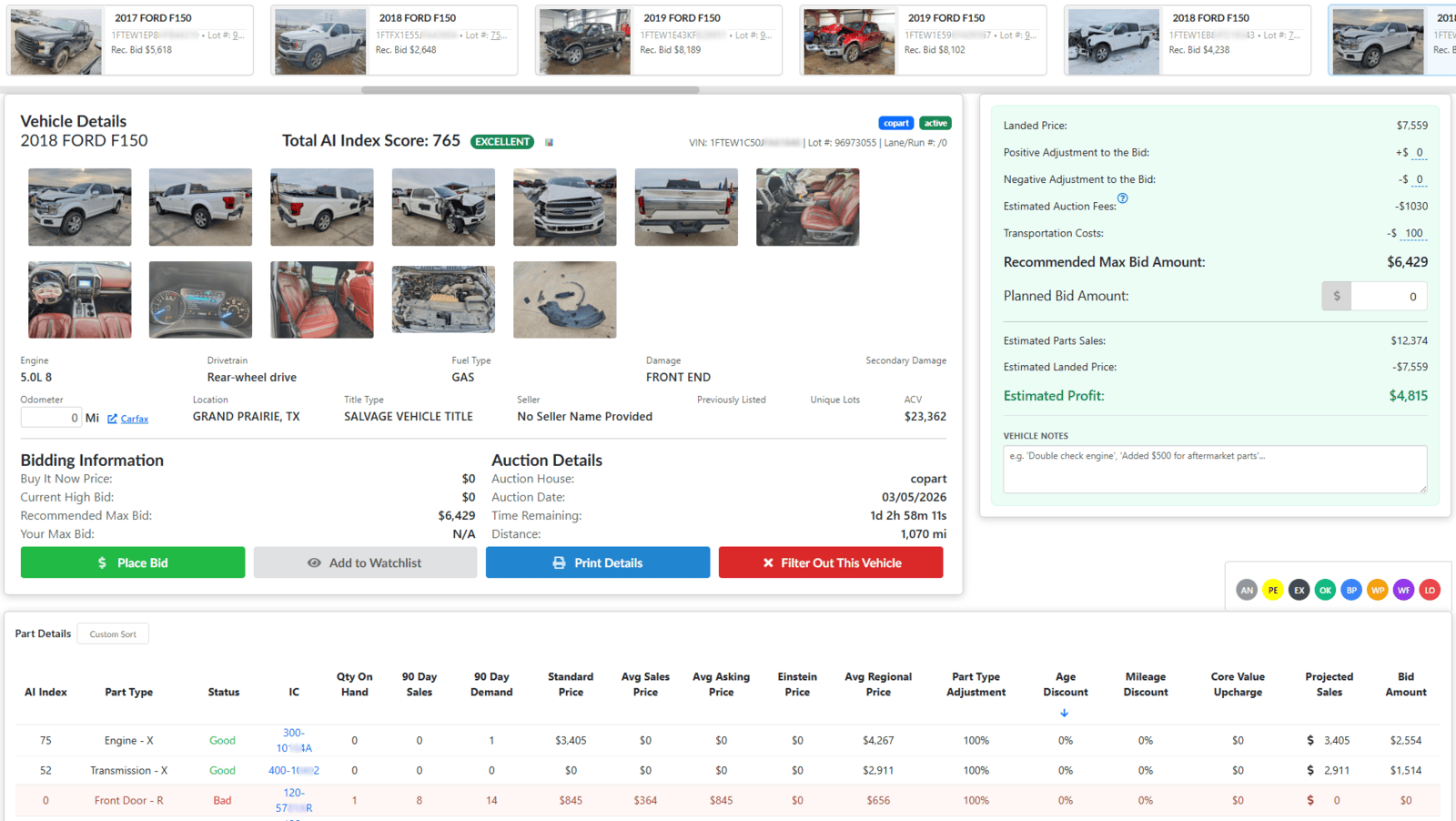Click the chart icon beside the EXCELLENT badge

point(549,142)
